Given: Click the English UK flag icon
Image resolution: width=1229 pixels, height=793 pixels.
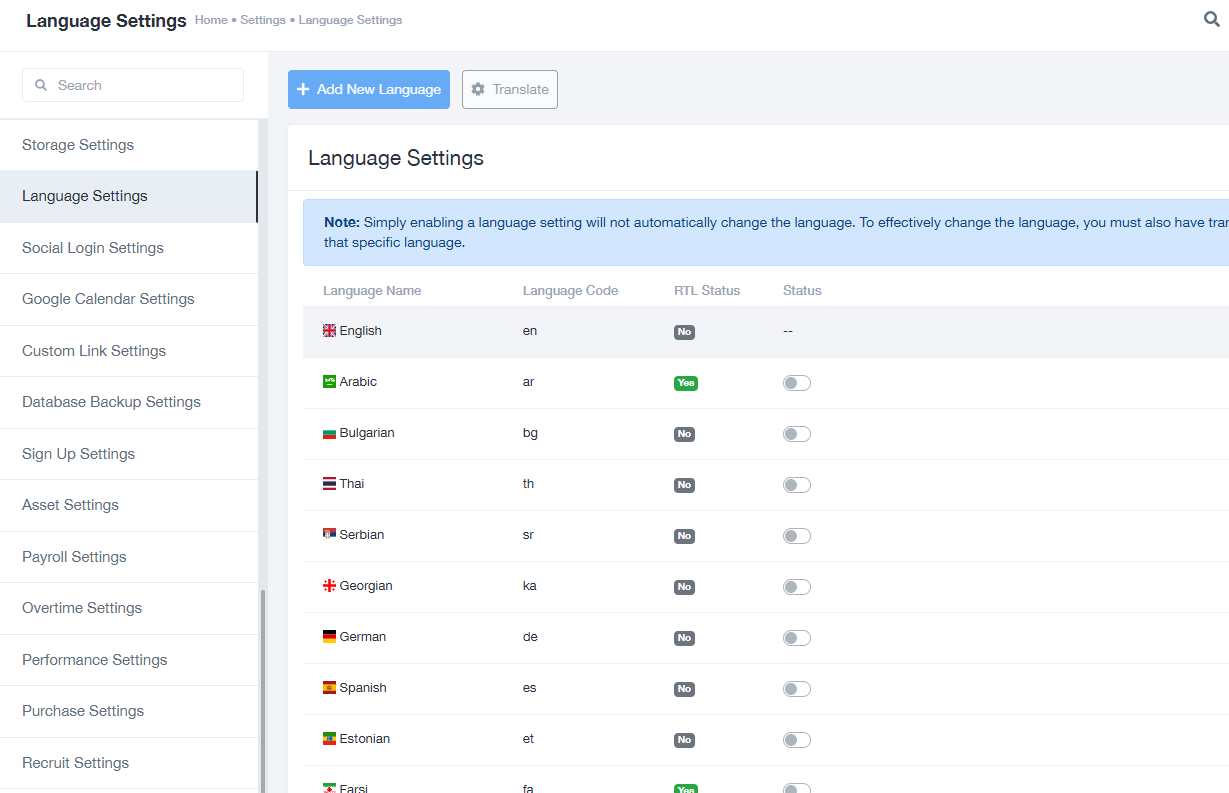Looking at the screenshot, I should click(329, 331).
